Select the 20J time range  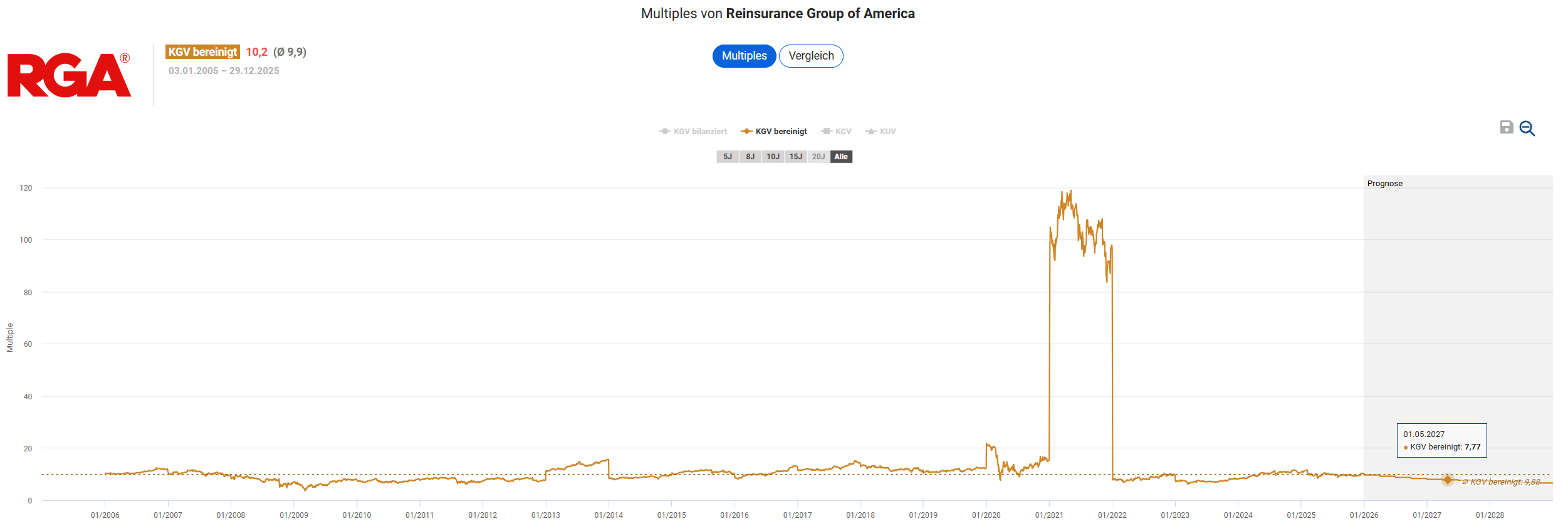(x=818, y=157)
